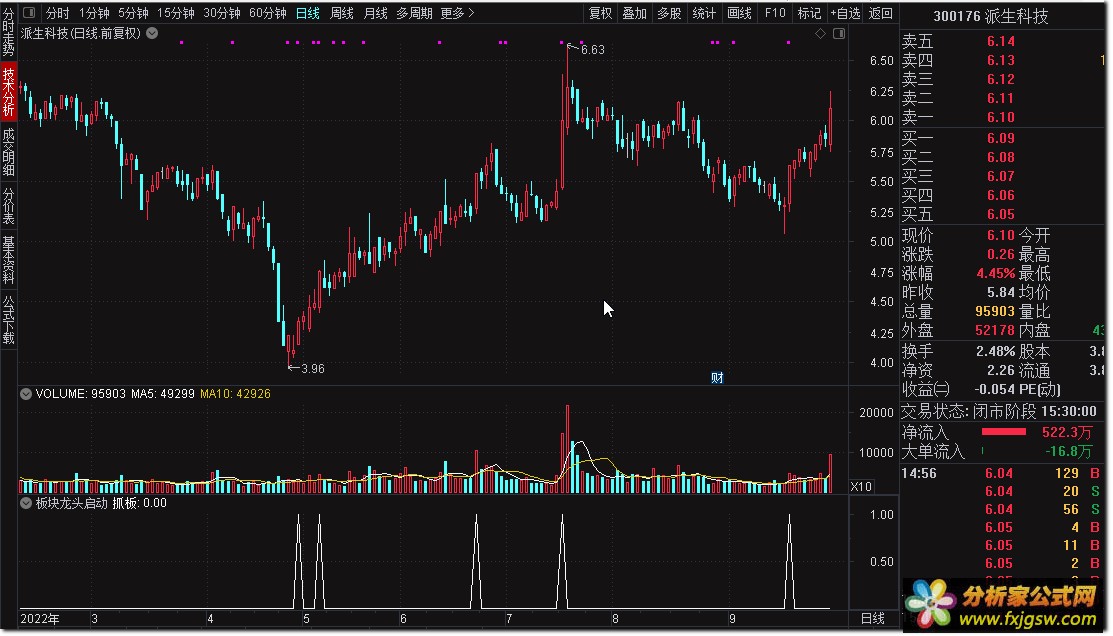Click the 卖五 price 6.14

coord(1001,42)
